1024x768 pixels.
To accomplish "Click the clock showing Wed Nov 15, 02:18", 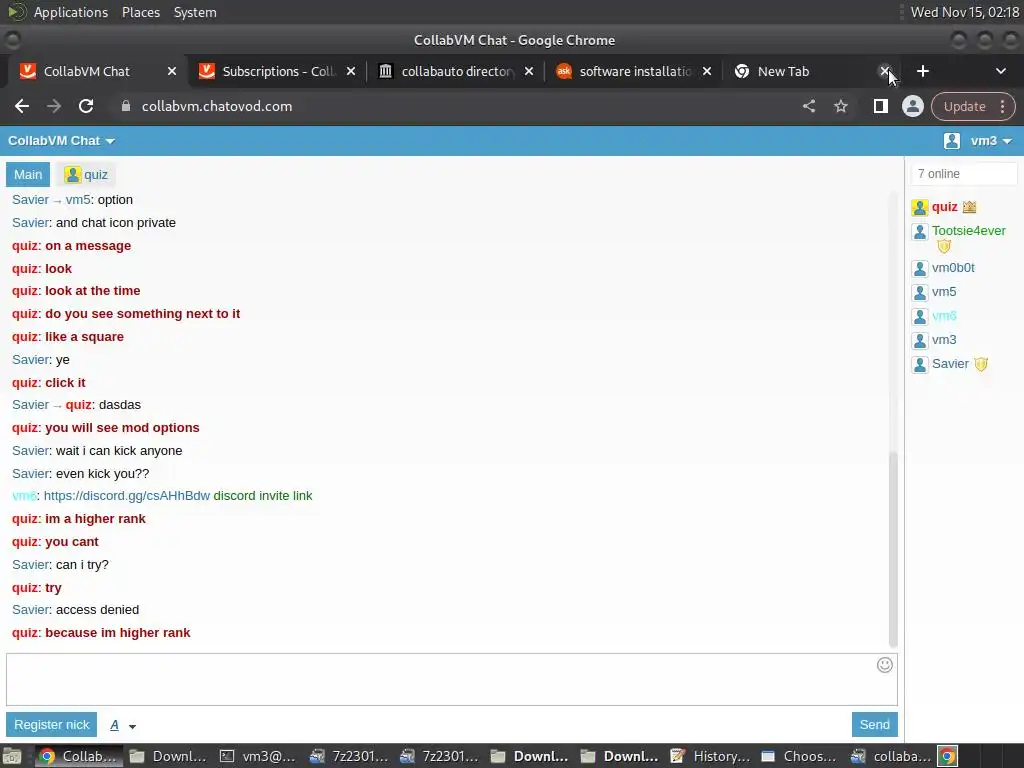I will tap(965, 12).
